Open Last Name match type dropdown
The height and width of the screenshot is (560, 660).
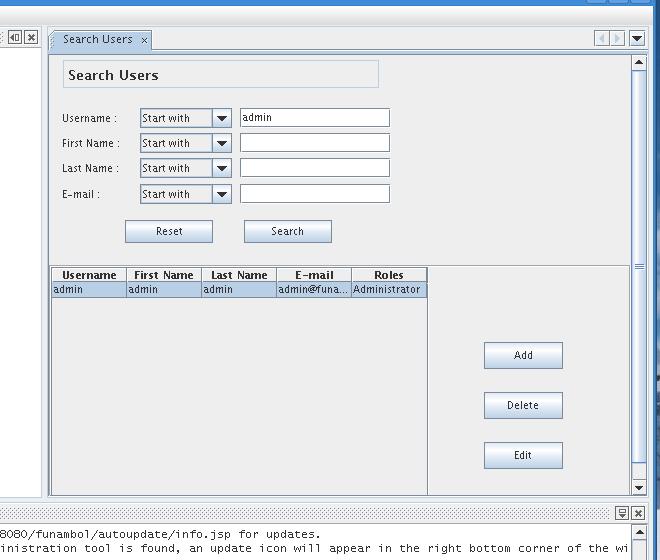(x=222, y=168)
